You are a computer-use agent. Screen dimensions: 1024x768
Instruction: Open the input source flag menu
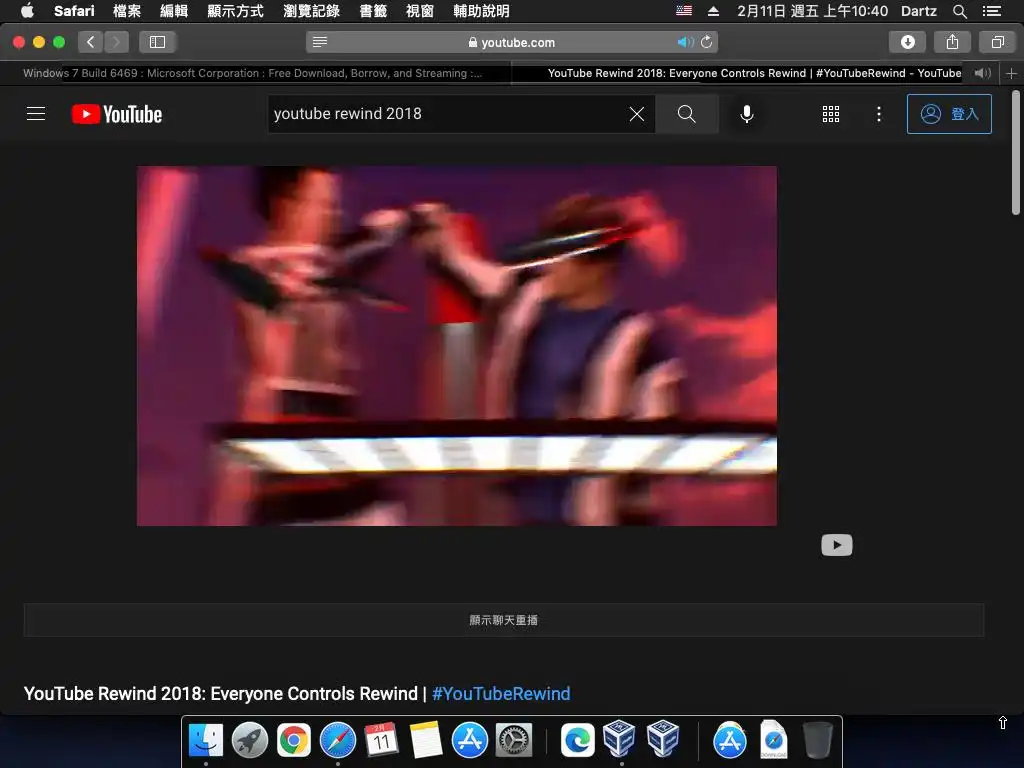[x=684, y=10]
